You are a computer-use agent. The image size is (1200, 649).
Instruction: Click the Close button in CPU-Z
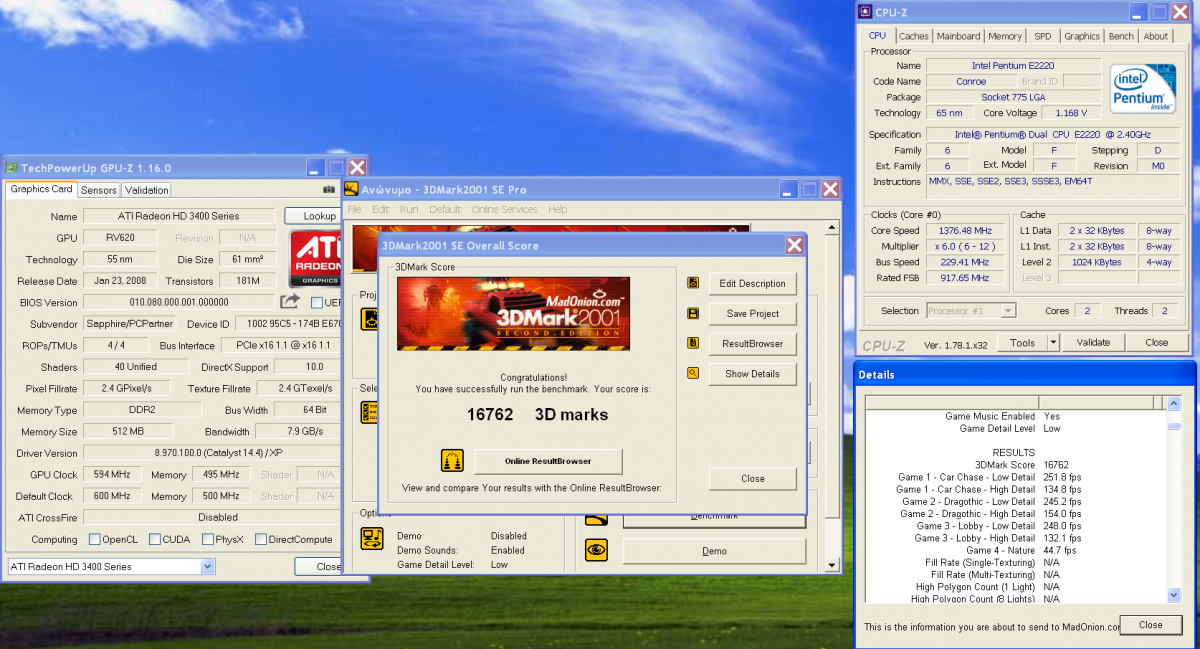(x=1156, y=342)
